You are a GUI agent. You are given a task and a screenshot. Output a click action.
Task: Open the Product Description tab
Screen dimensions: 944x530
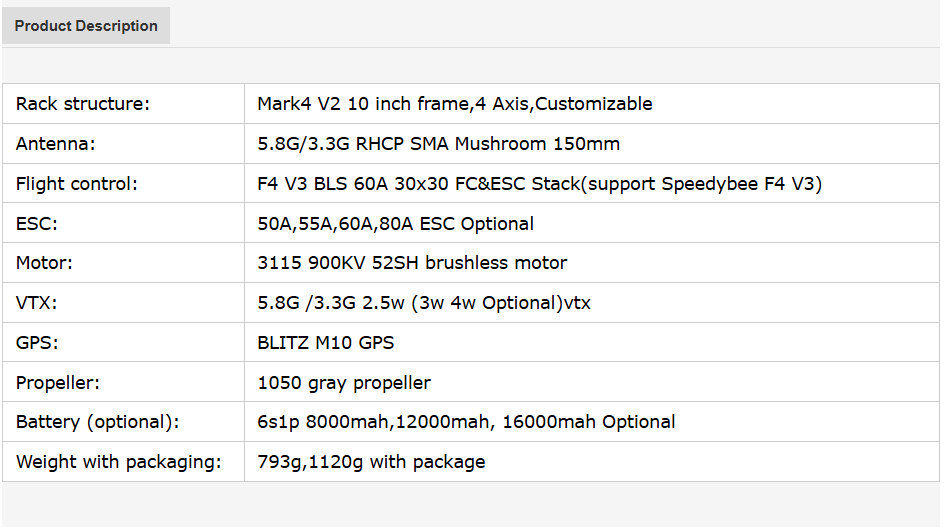[86, 26]
